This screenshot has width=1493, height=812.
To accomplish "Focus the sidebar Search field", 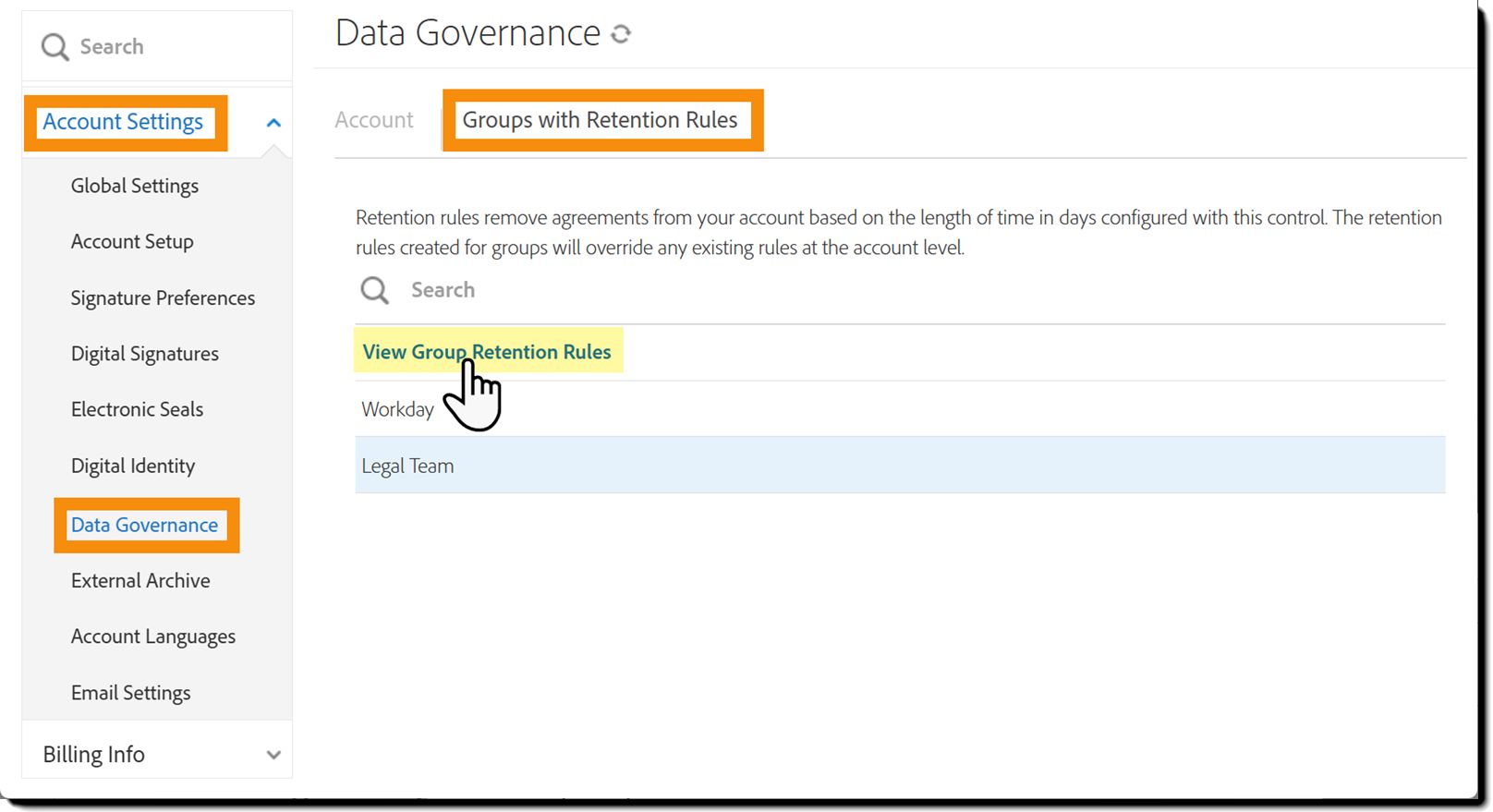I will click(x=157, y=47).
